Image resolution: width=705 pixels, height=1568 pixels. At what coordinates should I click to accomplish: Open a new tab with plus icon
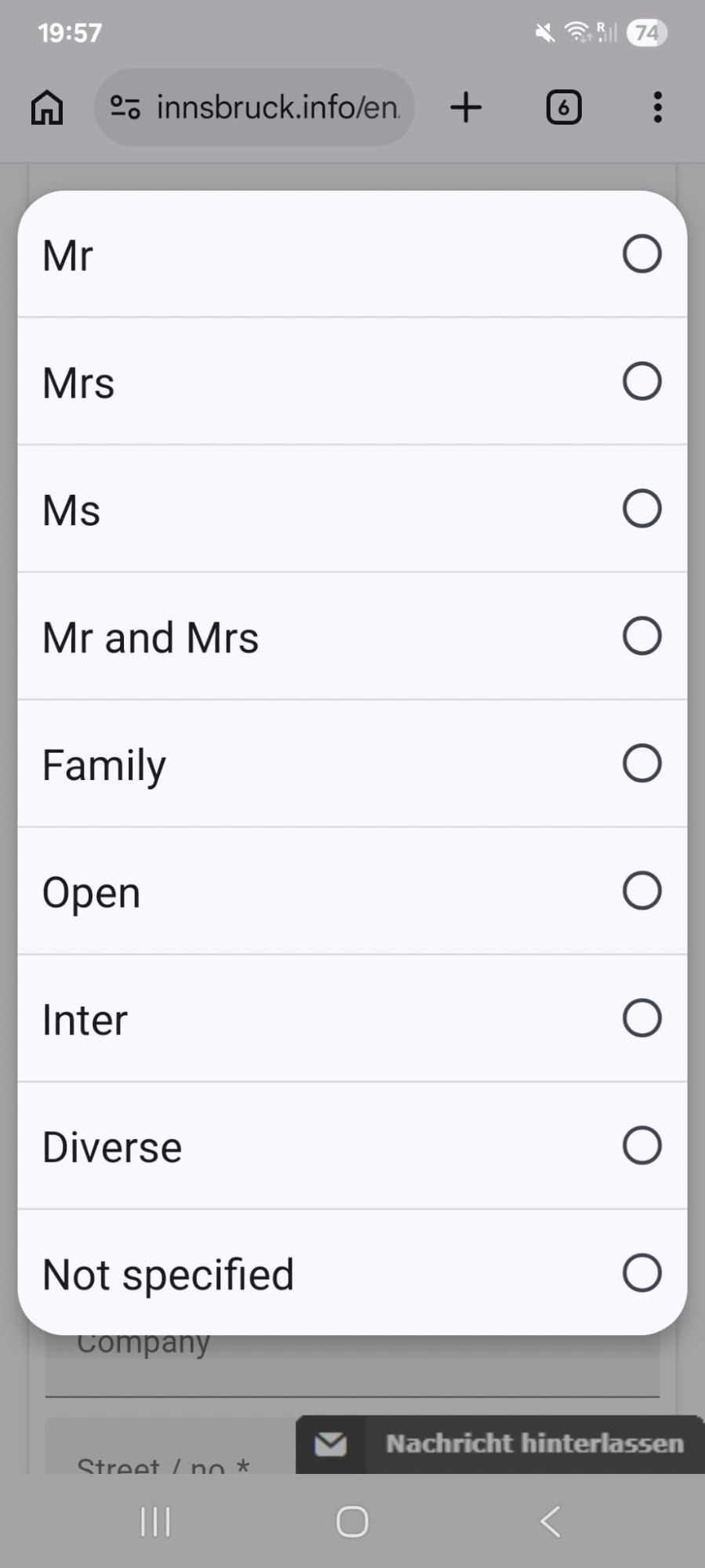(466, 107)
